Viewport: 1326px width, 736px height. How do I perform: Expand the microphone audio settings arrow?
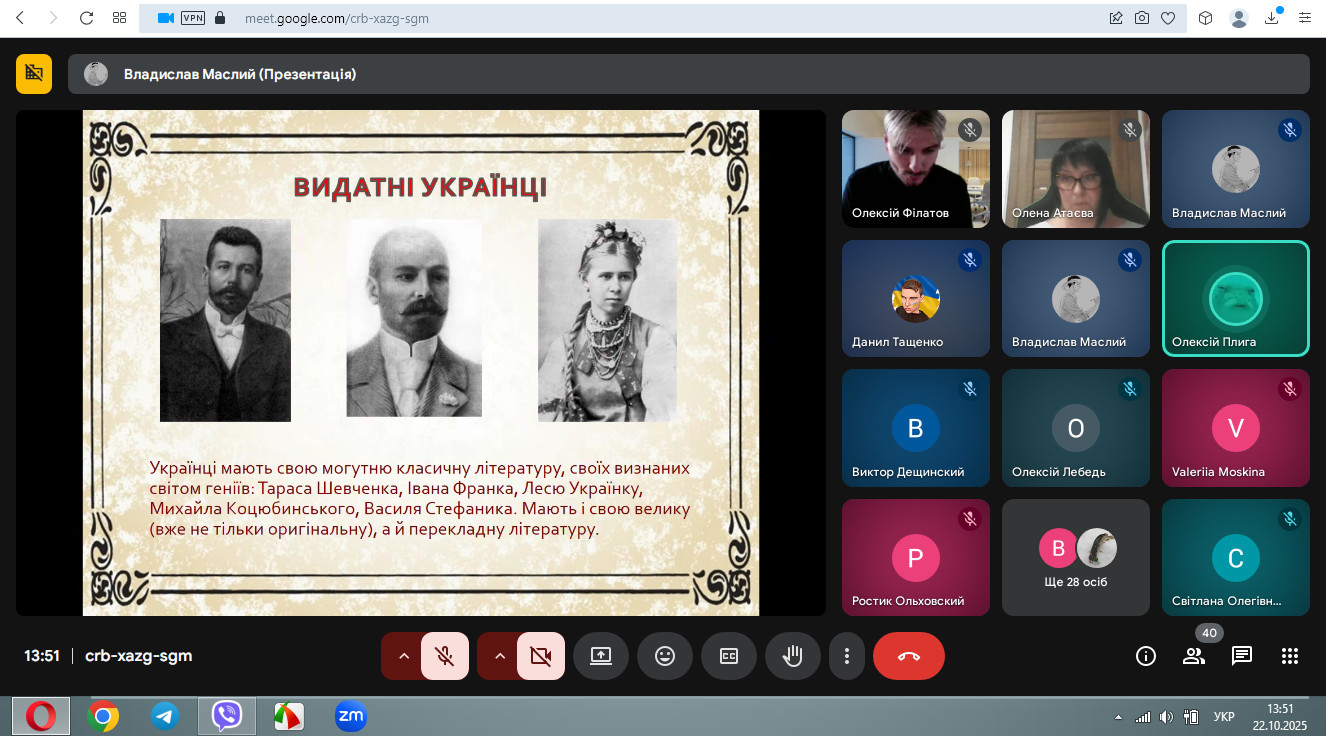(x=403, y=656)
